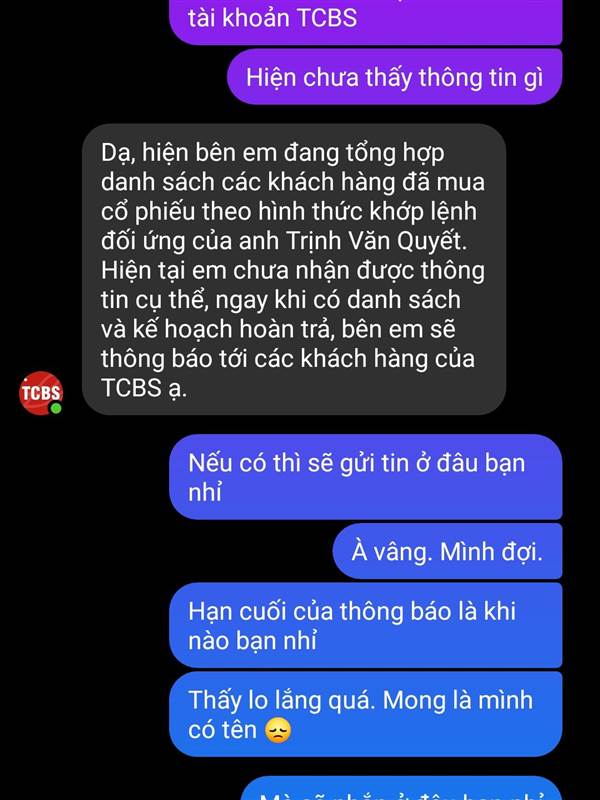Tap the partially visible message at the bottom
This screenshot has height=800, width=600.
tap(402, 788)
